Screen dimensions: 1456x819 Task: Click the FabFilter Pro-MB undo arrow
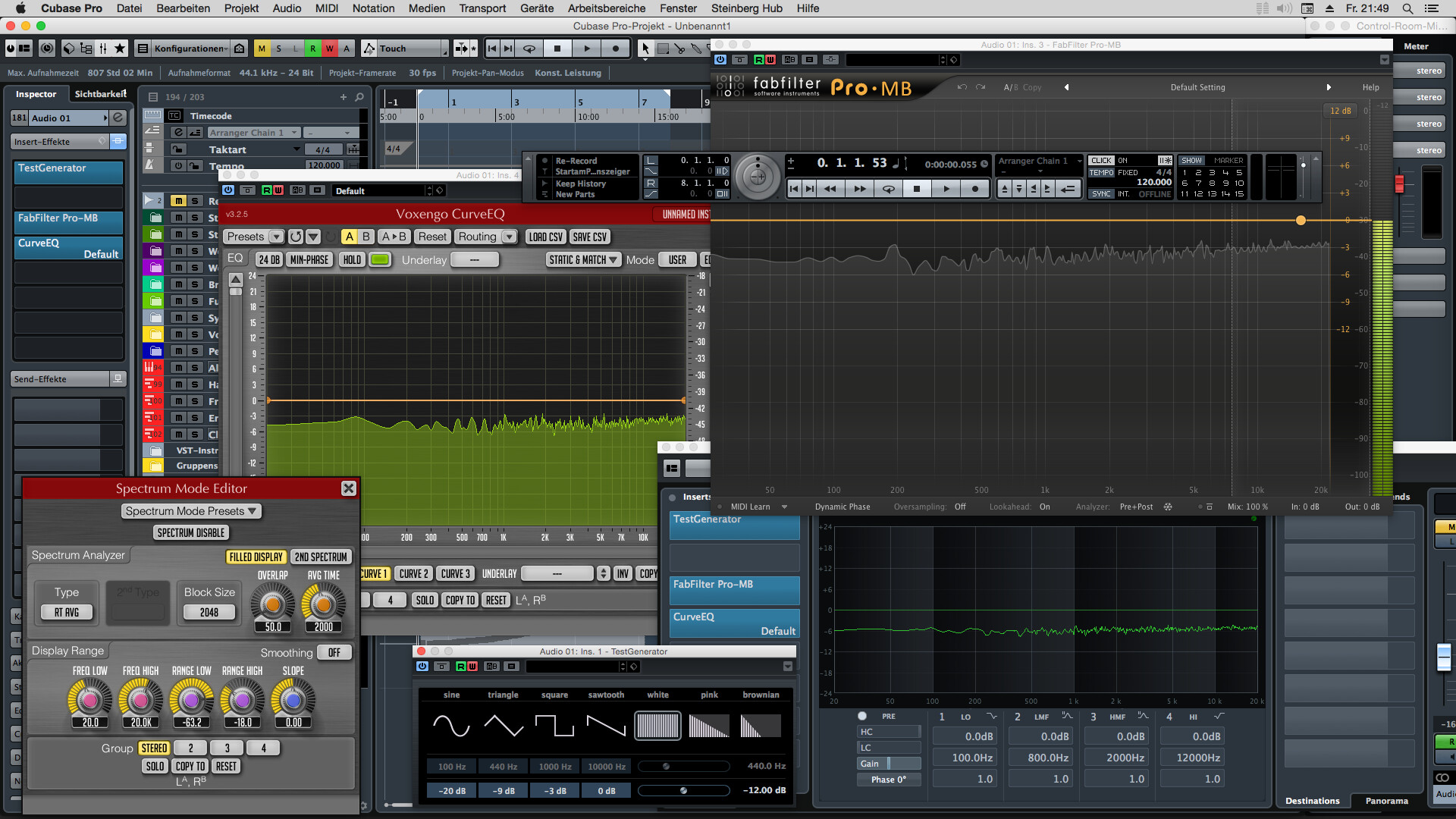[962, 87]
